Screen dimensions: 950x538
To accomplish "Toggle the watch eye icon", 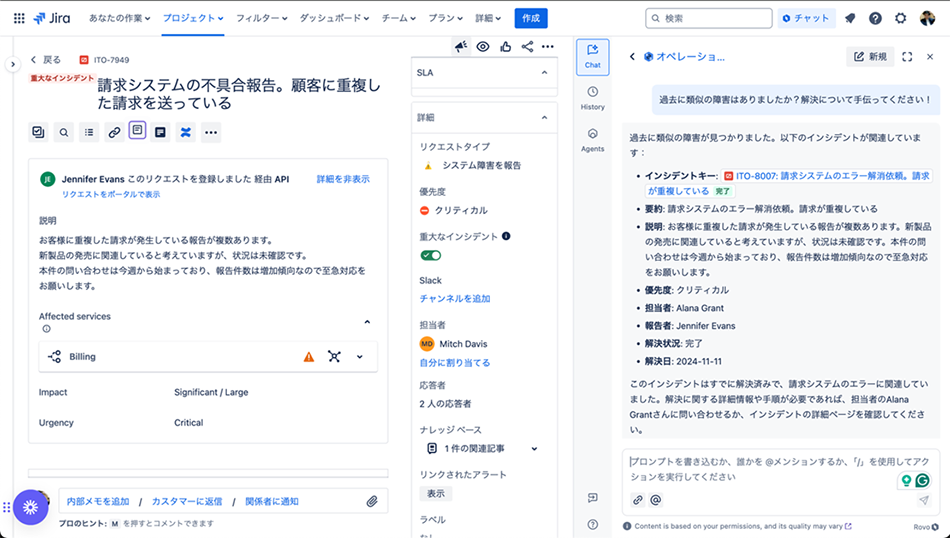I will (483, 47).
